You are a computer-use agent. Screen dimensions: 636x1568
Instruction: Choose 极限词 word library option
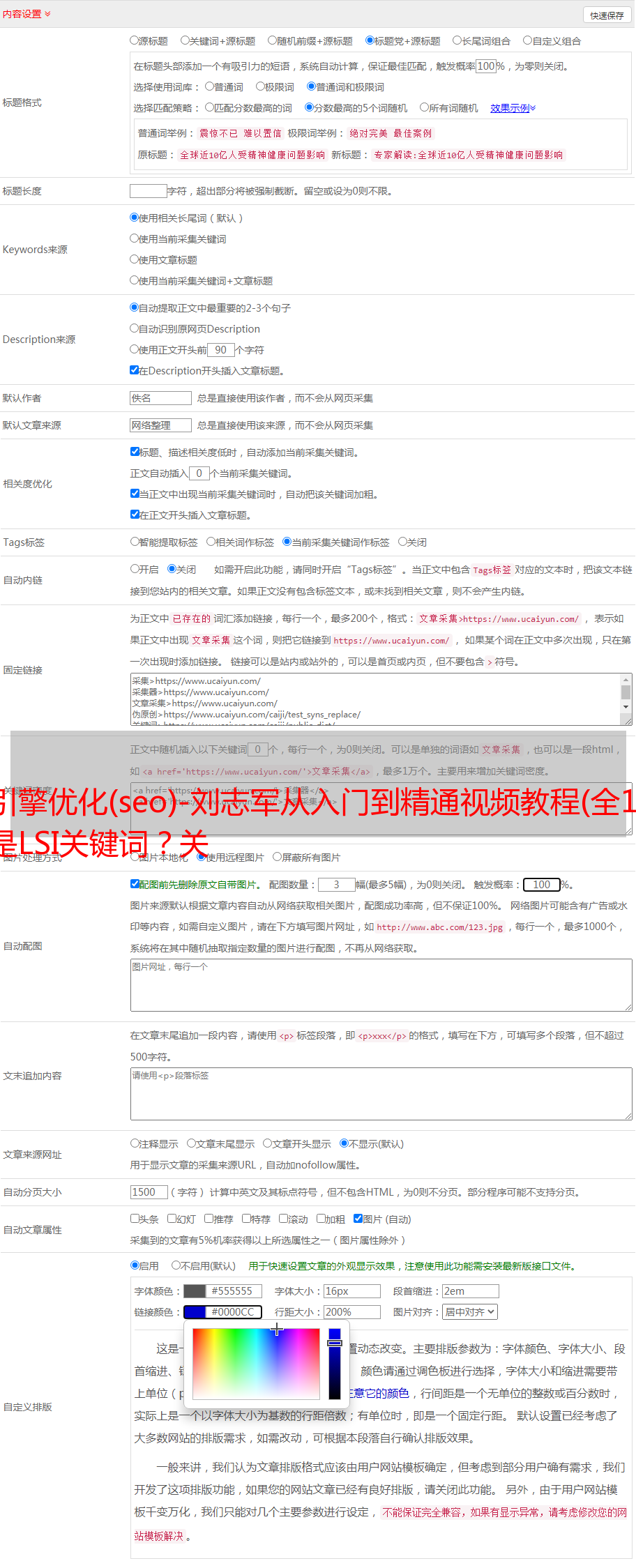coord(260,86)
